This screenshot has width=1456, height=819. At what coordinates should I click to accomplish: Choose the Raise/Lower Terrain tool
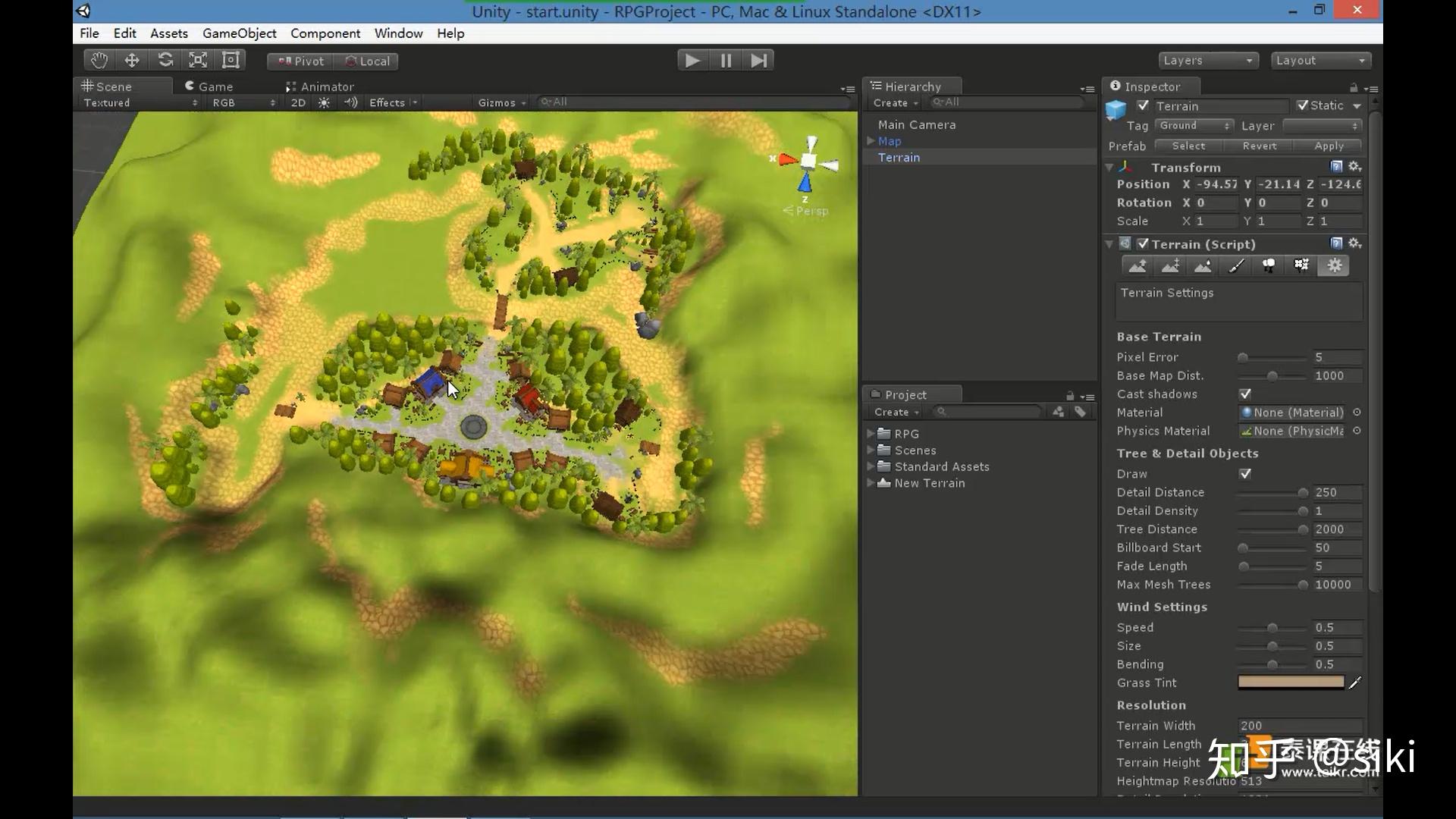[x=1137, y=266]
